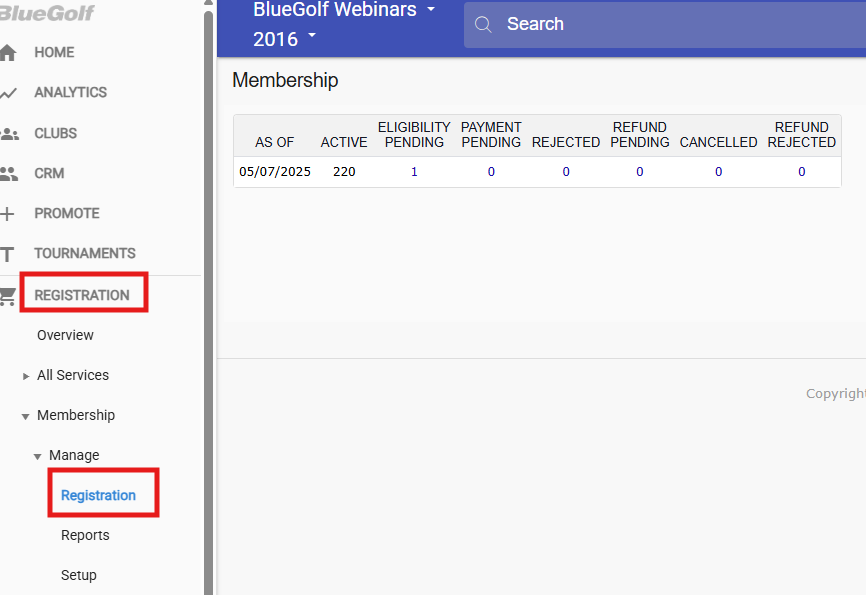Select All Services in the tree
The height and width of the screenshot is (595, 866).
(x=73, y=375)
